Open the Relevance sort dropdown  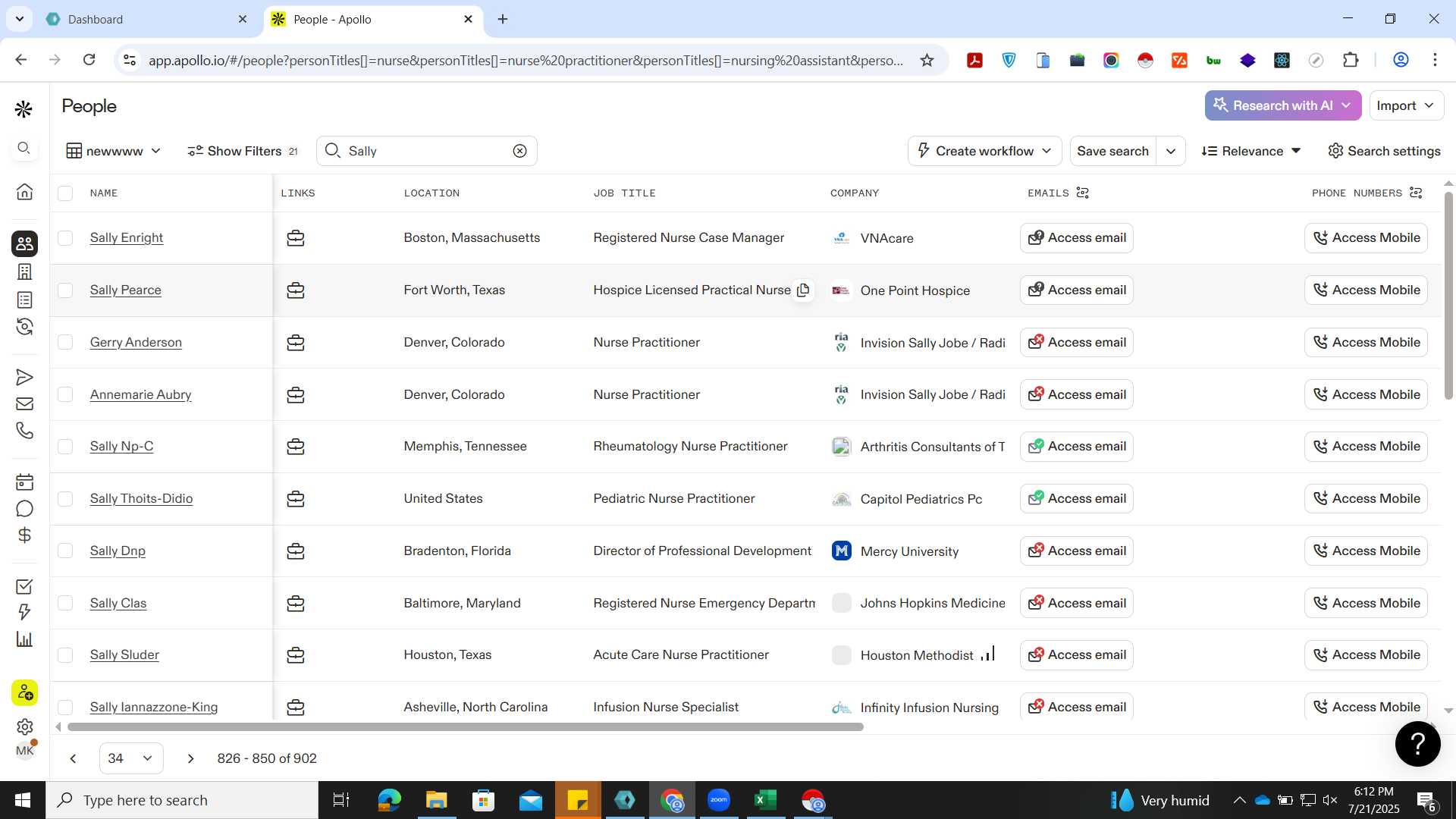[x=1251, y=151]
